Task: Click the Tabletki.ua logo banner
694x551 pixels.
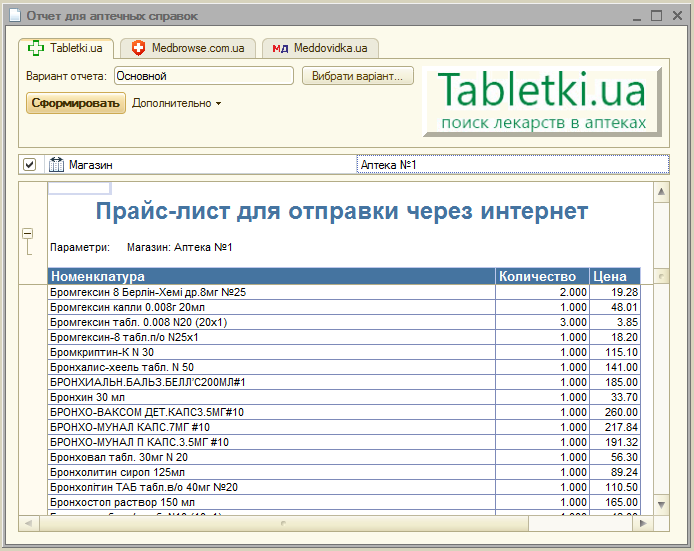Action: click(x=542, y=101)
